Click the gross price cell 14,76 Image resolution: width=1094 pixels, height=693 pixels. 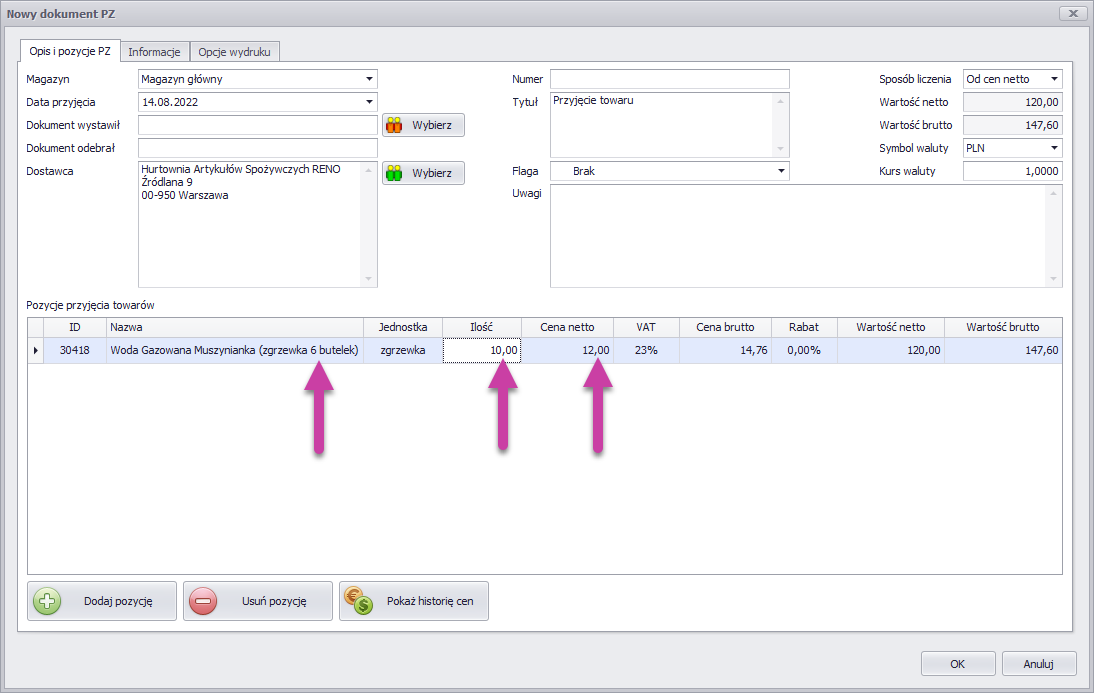click(x=726, y=350)
